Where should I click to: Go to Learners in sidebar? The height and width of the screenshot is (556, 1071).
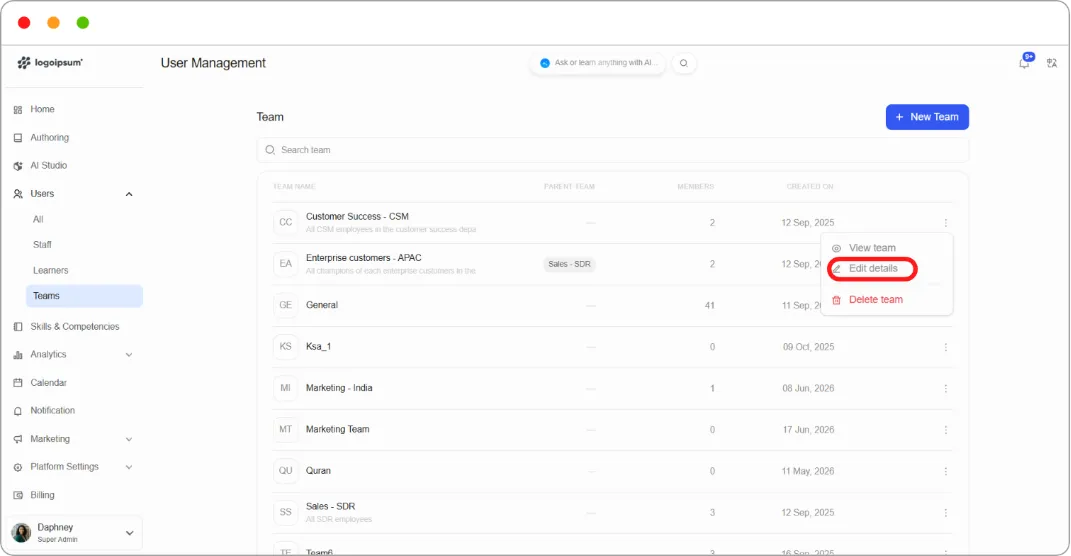[x=51, y=270]
